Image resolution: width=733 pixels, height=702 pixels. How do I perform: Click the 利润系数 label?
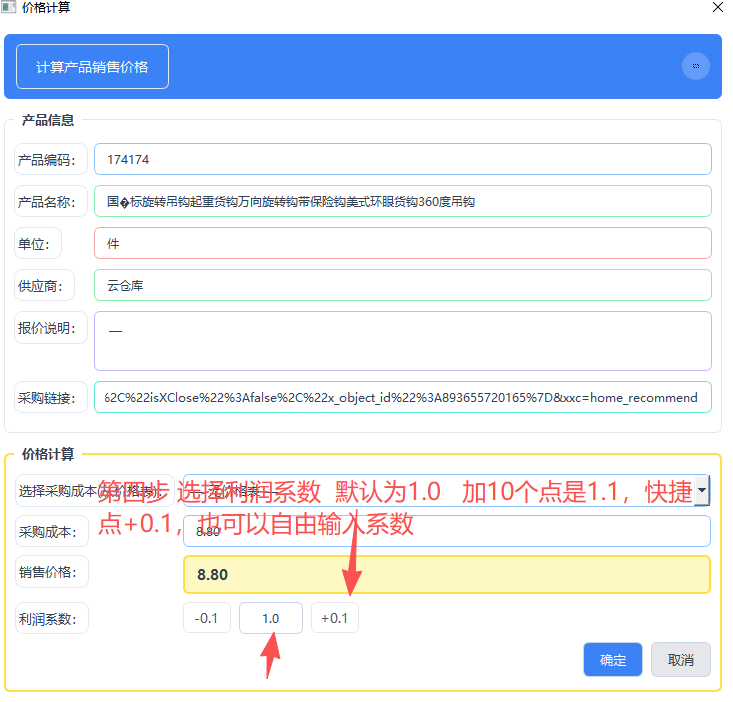(x=51, y=618)
